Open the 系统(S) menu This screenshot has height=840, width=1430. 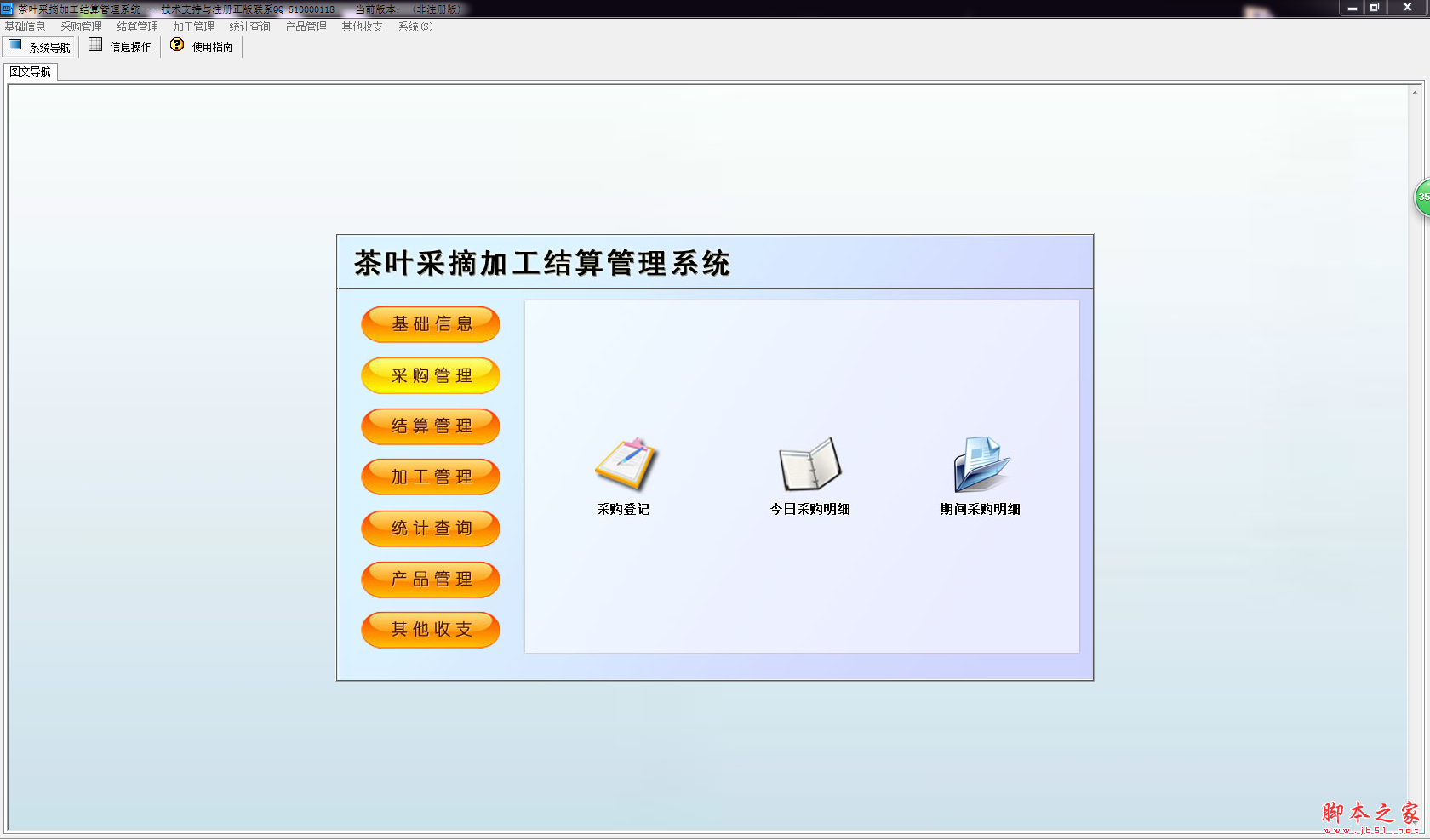[414, 26]
